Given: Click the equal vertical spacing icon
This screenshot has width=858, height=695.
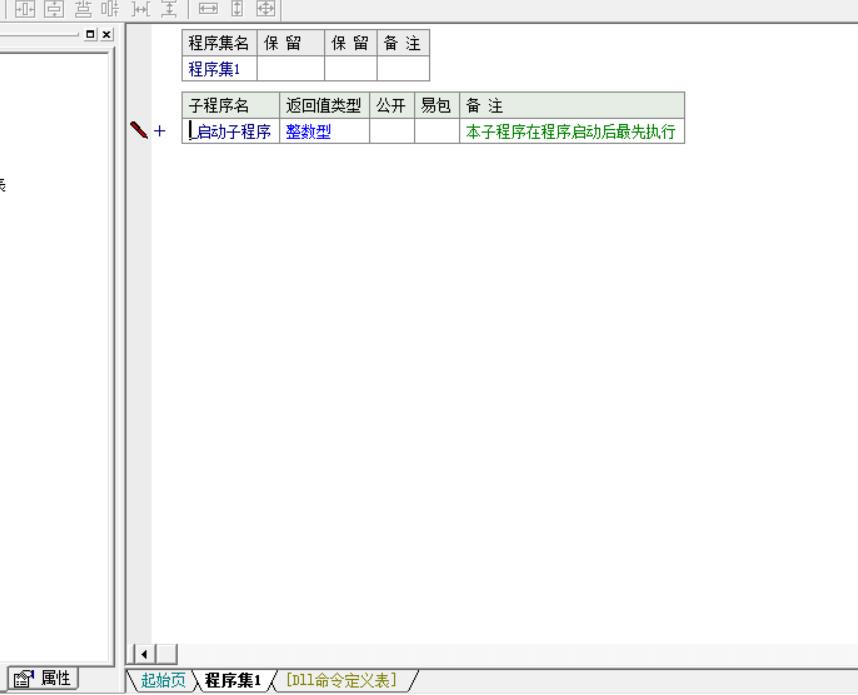Looking at the screenshot, I should pos(169,8).
